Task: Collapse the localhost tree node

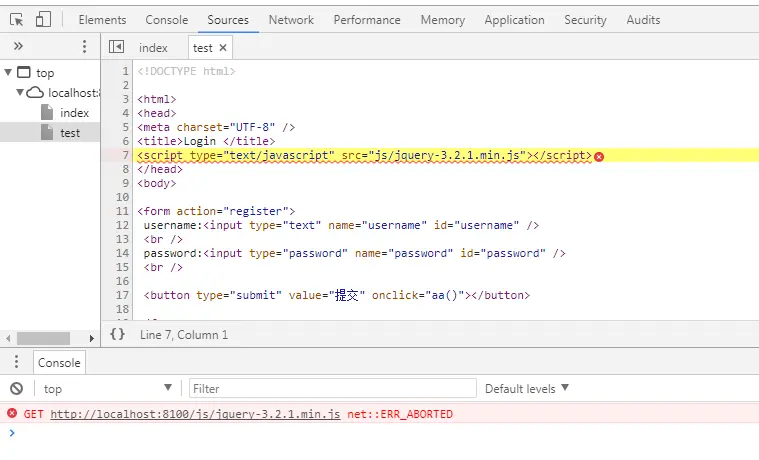Action: coord(20,92)
